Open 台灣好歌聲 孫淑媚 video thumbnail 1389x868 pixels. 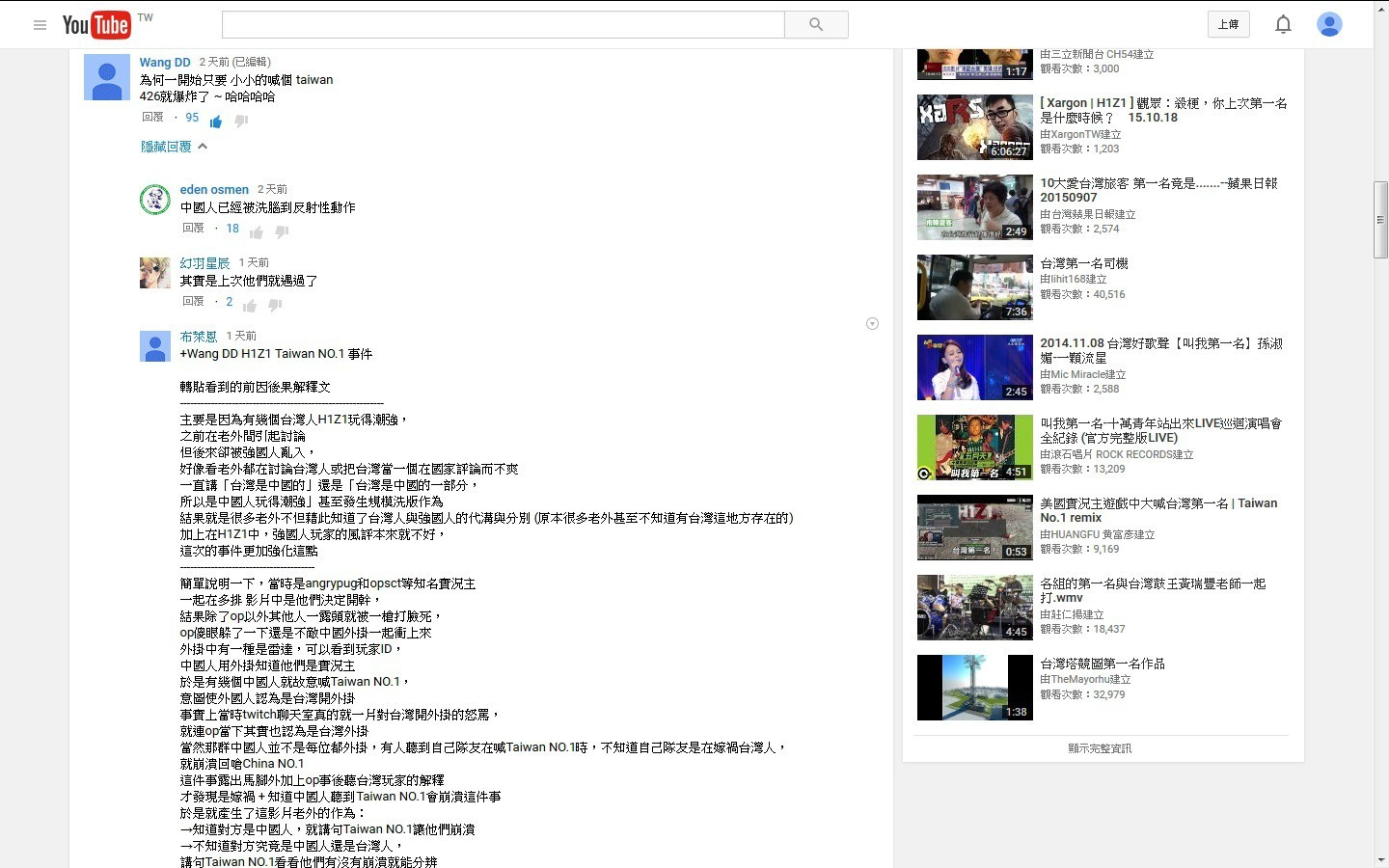974,367
